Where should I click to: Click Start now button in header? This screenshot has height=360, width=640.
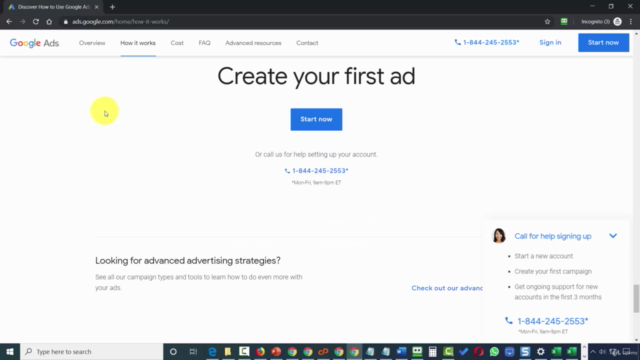(603, 42)
